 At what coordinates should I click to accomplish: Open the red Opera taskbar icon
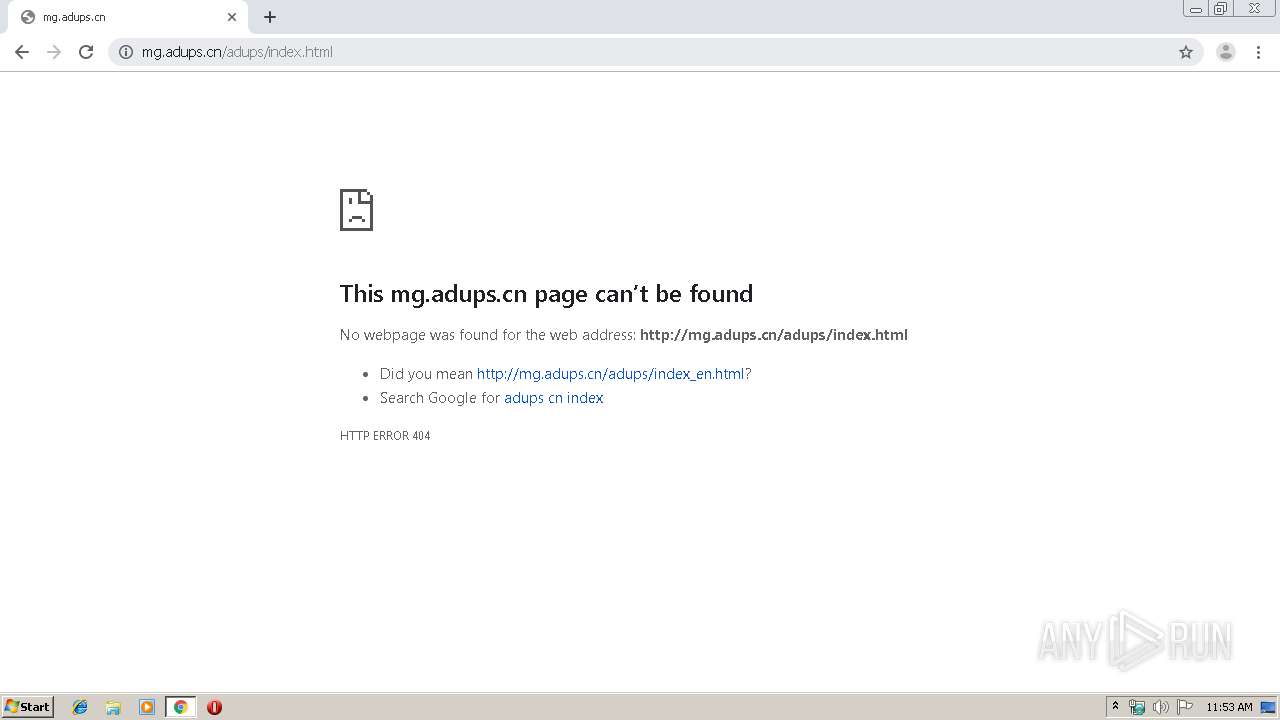[214, 707]
